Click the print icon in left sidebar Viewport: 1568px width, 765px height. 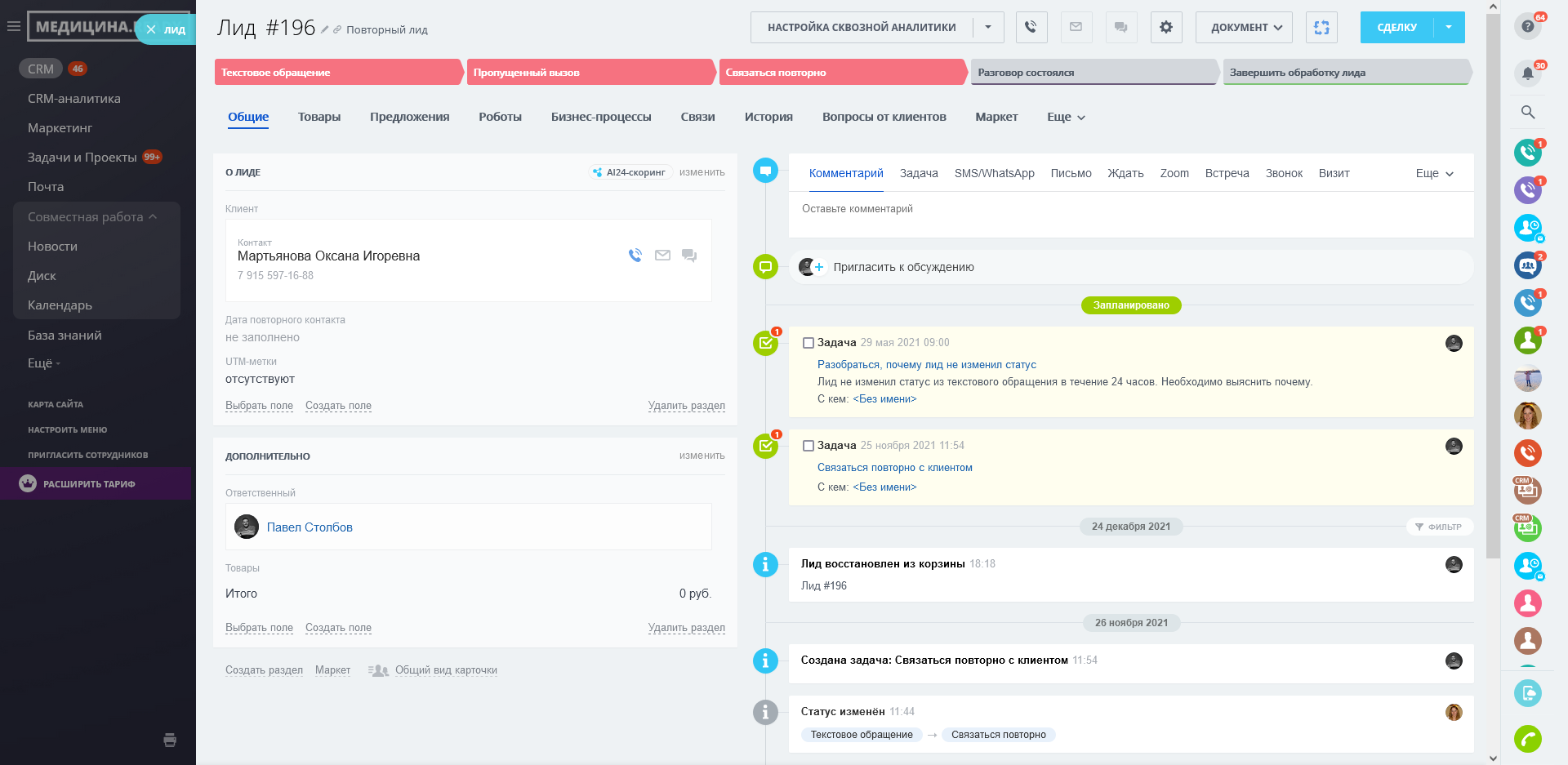(170, 741)
